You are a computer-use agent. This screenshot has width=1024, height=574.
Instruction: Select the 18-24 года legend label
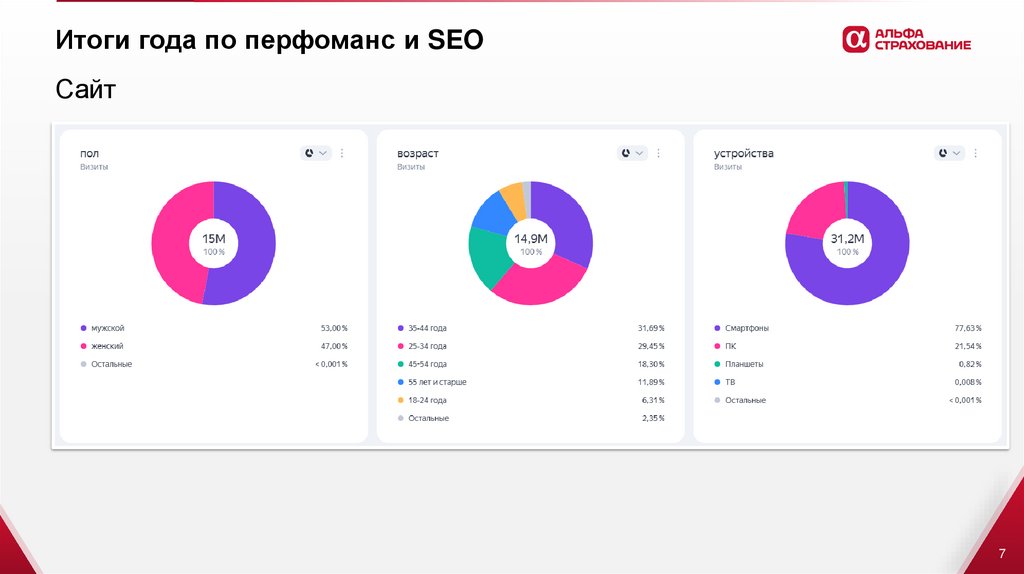(428, 400)
